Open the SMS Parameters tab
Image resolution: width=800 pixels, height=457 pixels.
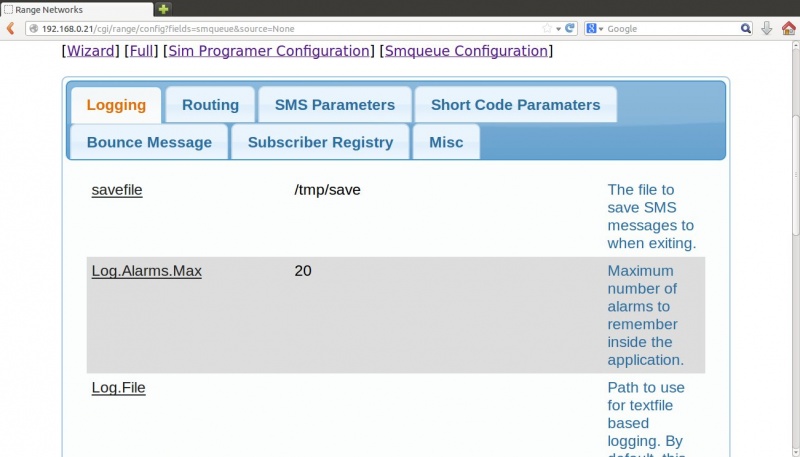(x=334, y=105)
